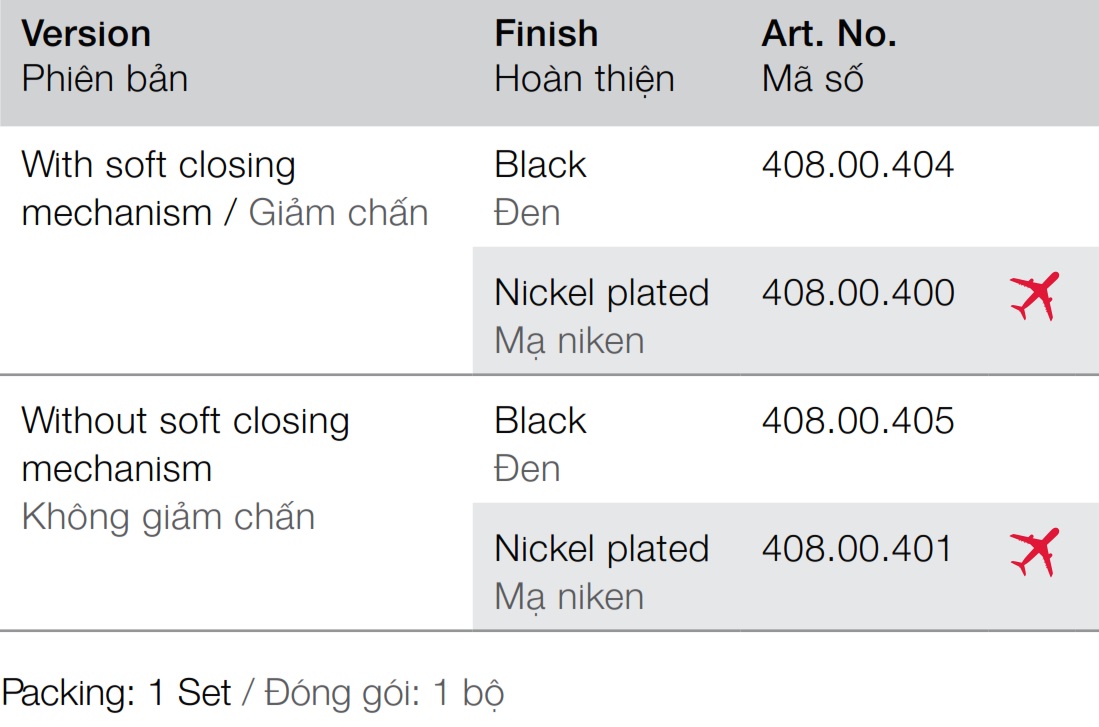Click the "Hoàn thiện" header subtitle

click(x=584, y=79)
